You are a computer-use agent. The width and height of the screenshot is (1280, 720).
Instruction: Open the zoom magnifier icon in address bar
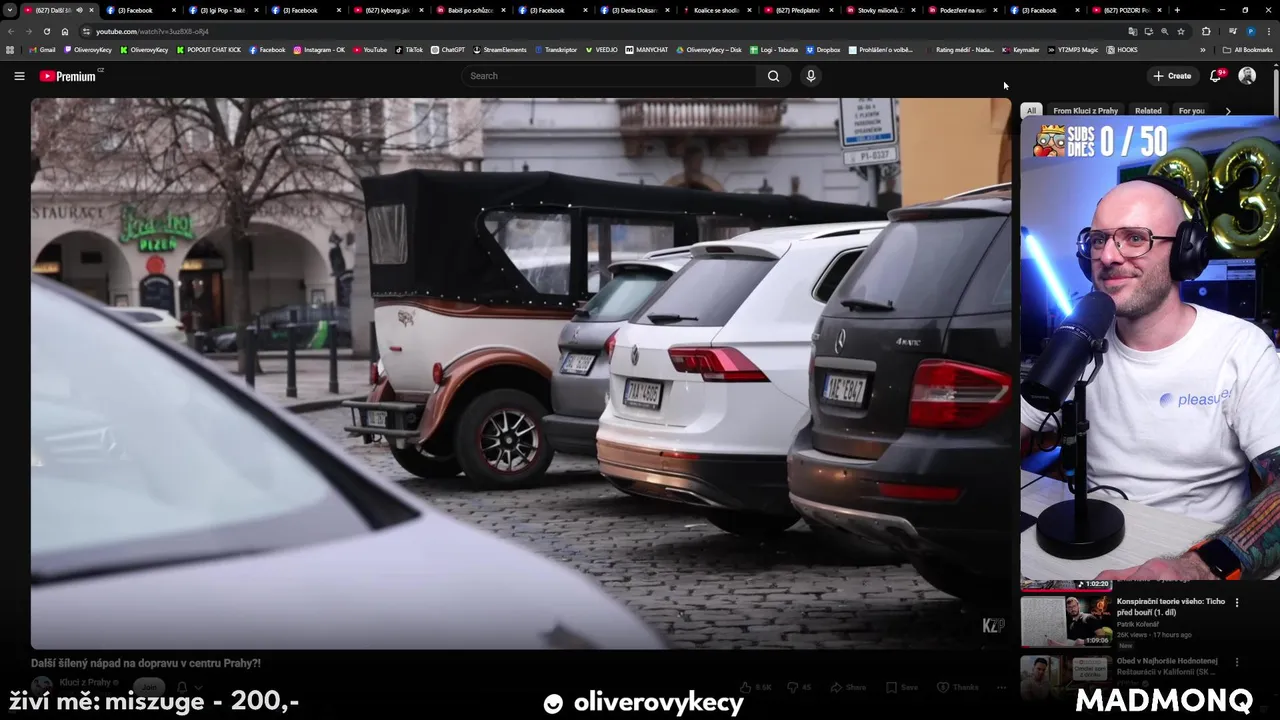pos(1164,31)
